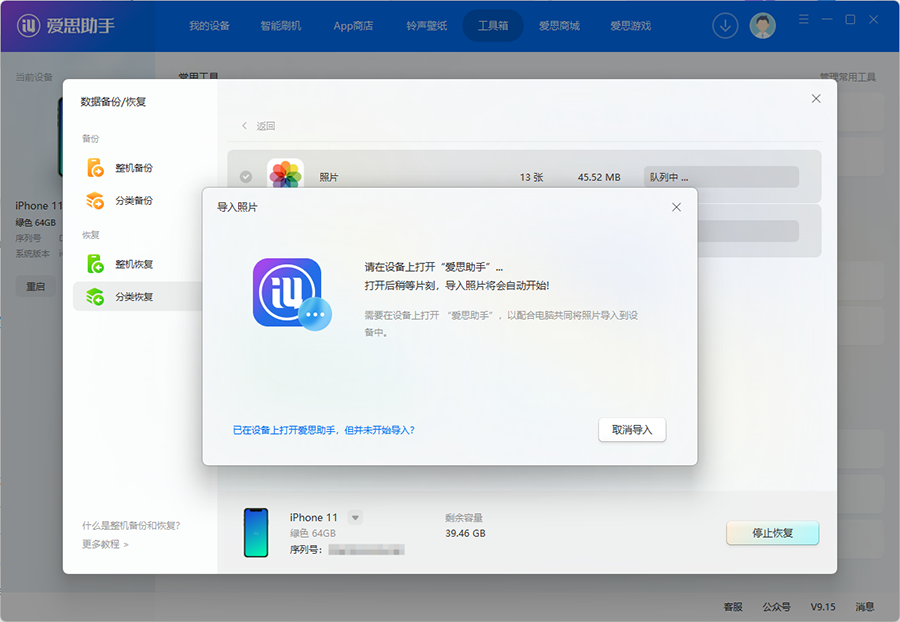This screenshot has width=900, height=622.
Task: Click the 导入照片 dialog title
Action: pos(237,207)
